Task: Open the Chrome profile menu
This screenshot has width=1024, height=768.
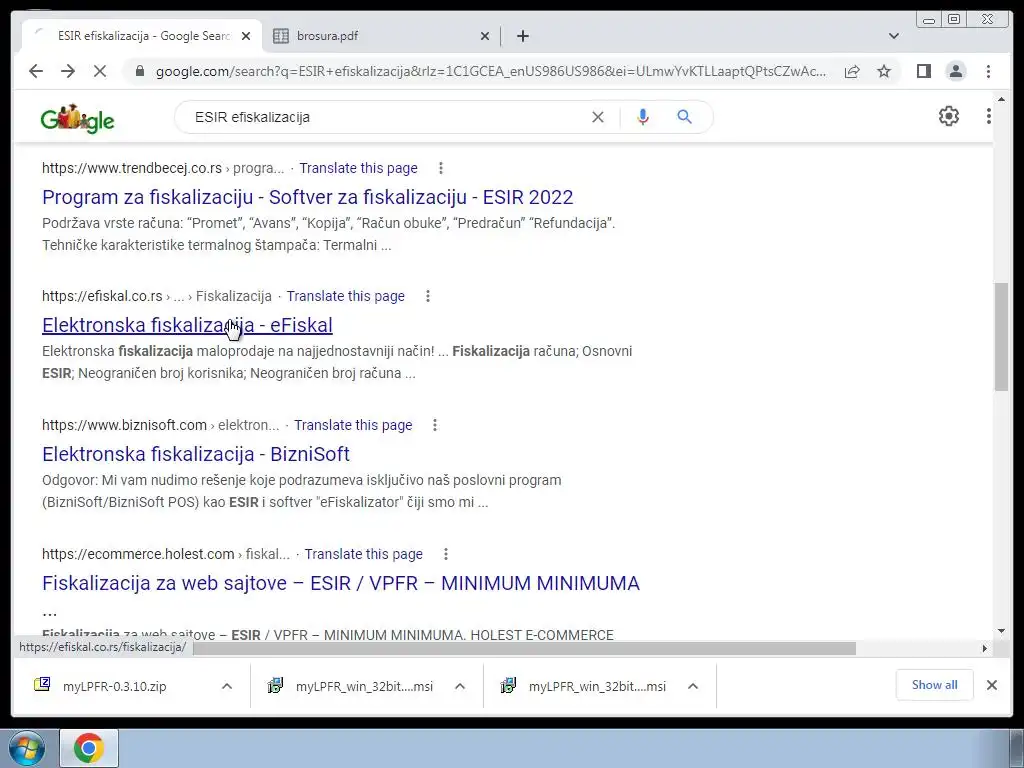Action: pyautogui.click(x=955, y=71)
